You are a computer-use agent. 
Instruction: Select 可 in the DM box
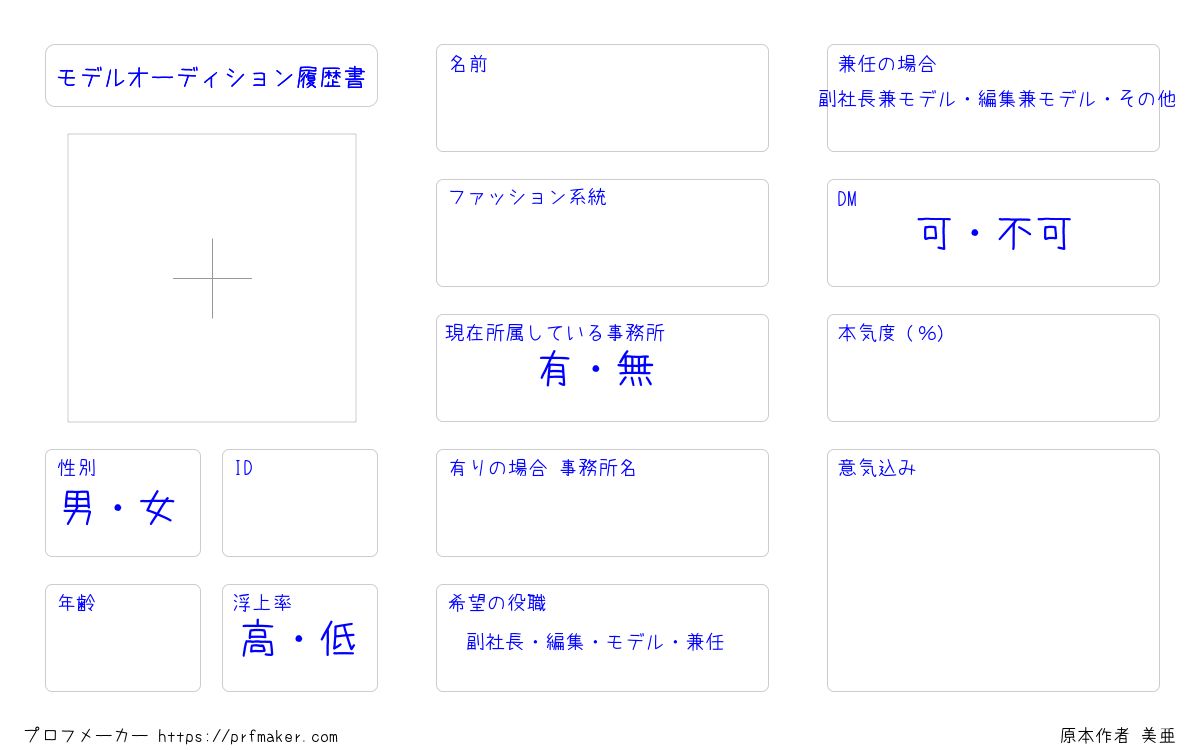click(x=934, y=234)
